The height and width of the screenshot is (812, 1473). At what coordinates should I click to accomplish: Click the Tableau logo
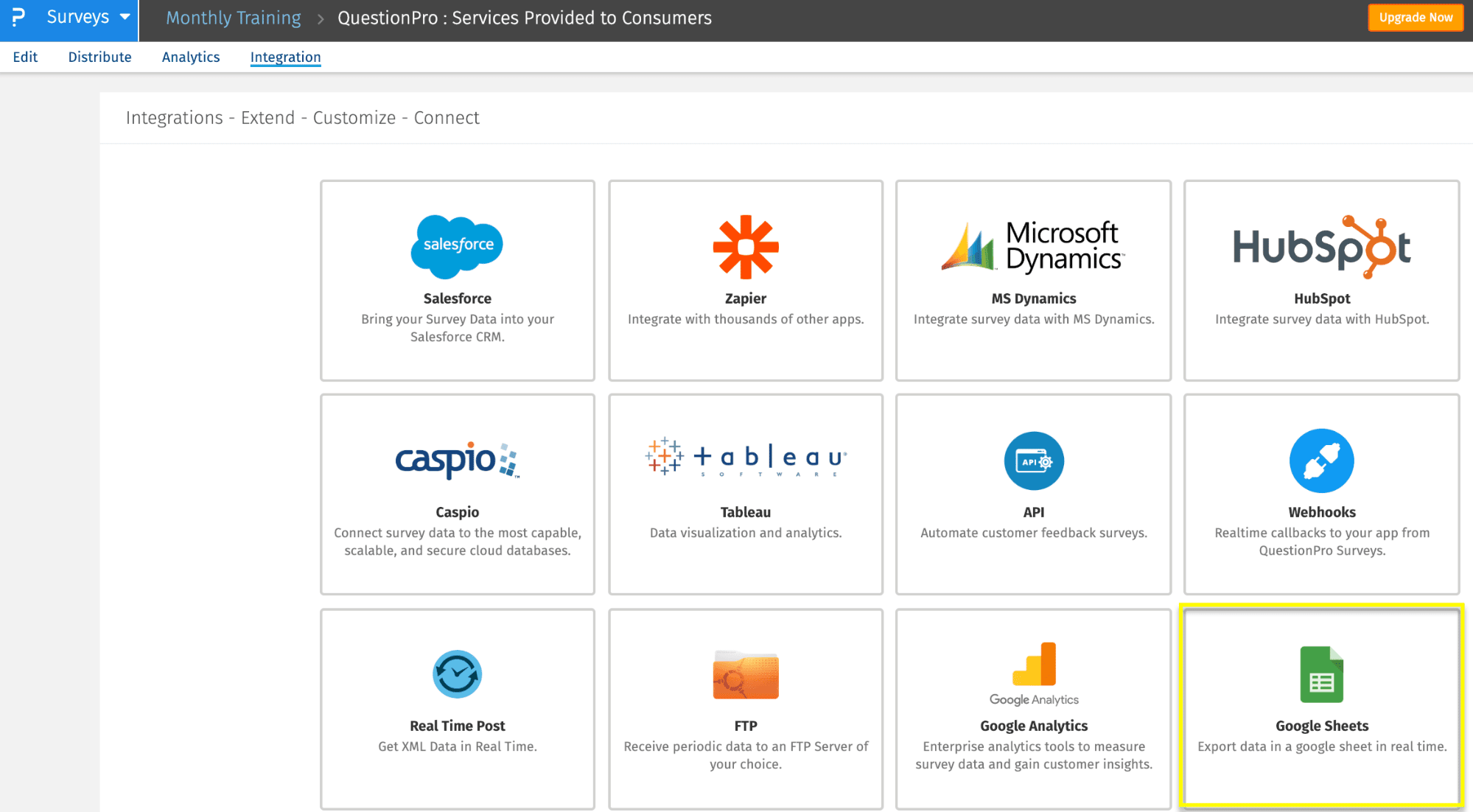tap(746, 457)
